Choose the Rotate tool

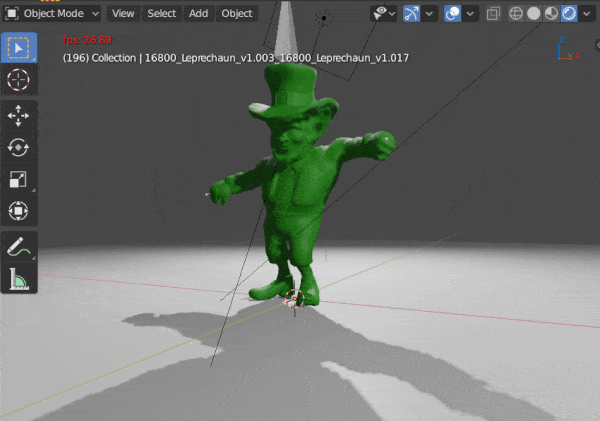coord(19,147)
